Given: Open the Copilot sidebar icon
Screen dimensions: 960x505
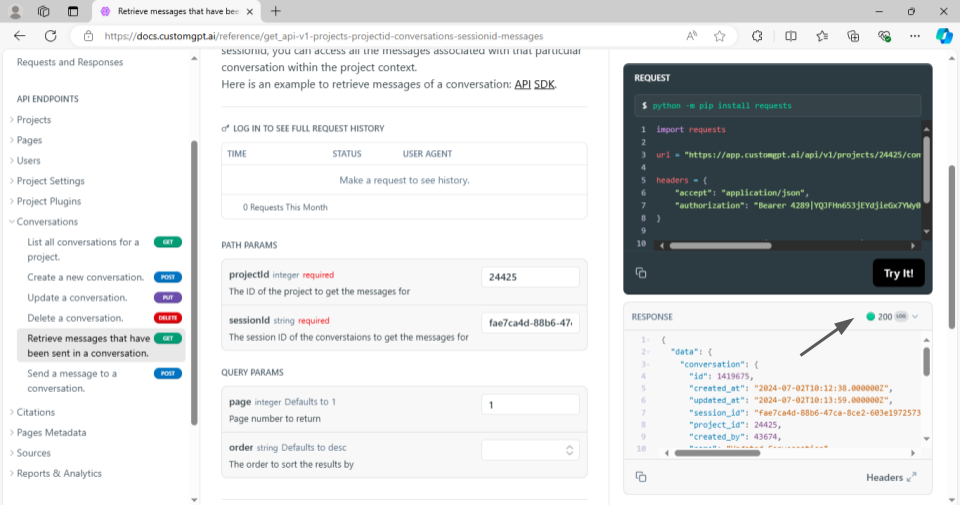Looking at the screenshot, I should click(x=944, y=36).
